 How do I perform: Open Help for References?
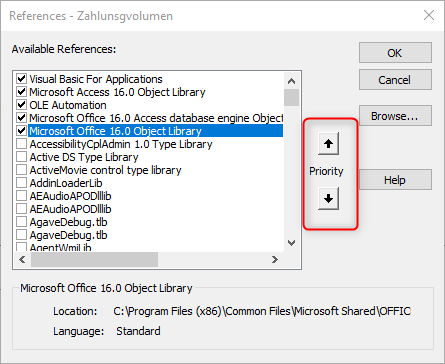coord(395,180)
